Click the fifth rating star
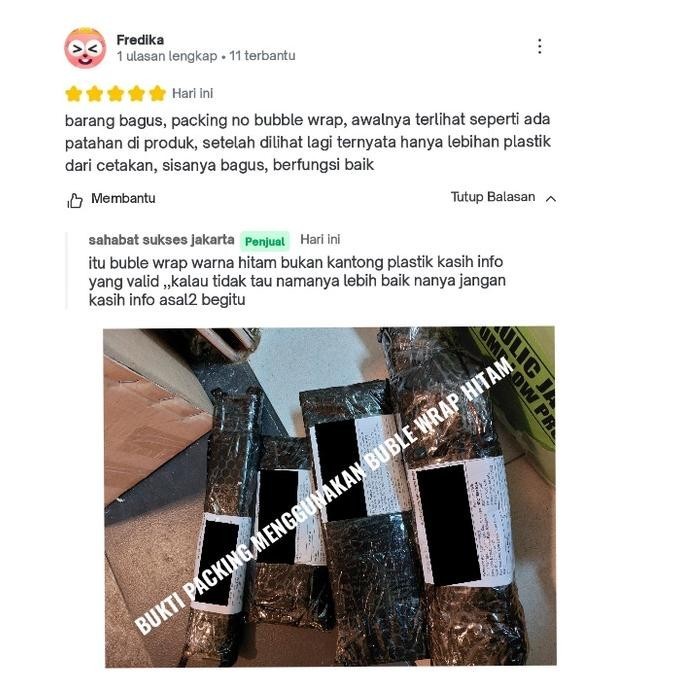The height and width of the screenshot is (682, 682). 157,94
